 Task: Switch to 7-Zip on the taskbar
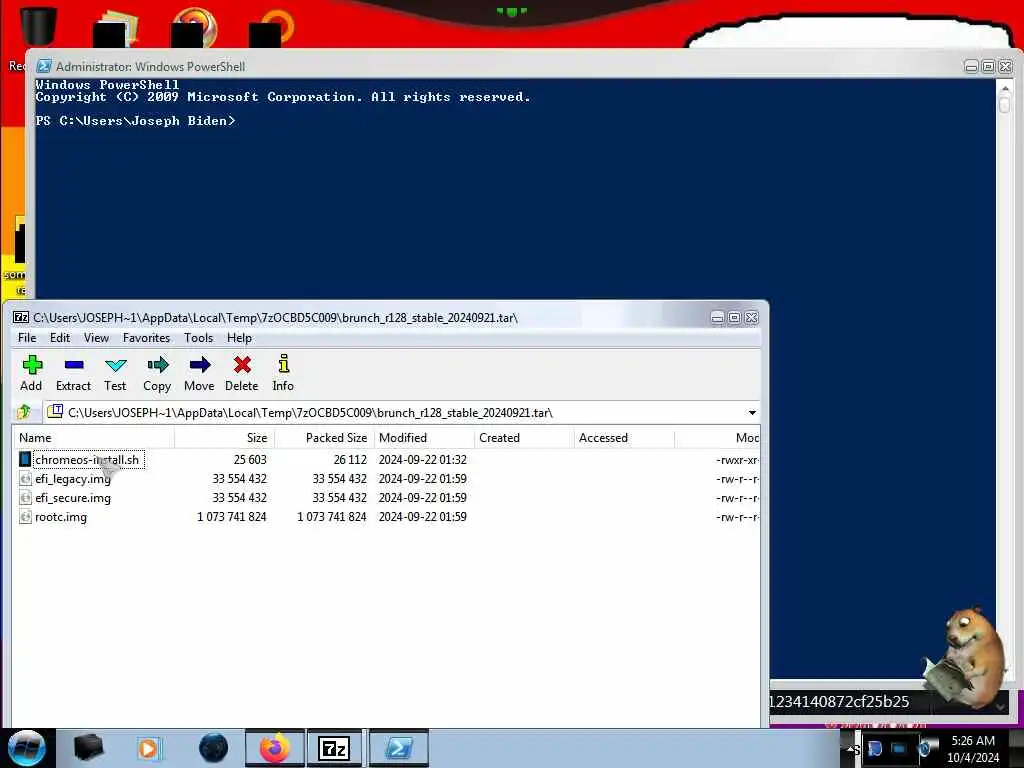[334, 748]
